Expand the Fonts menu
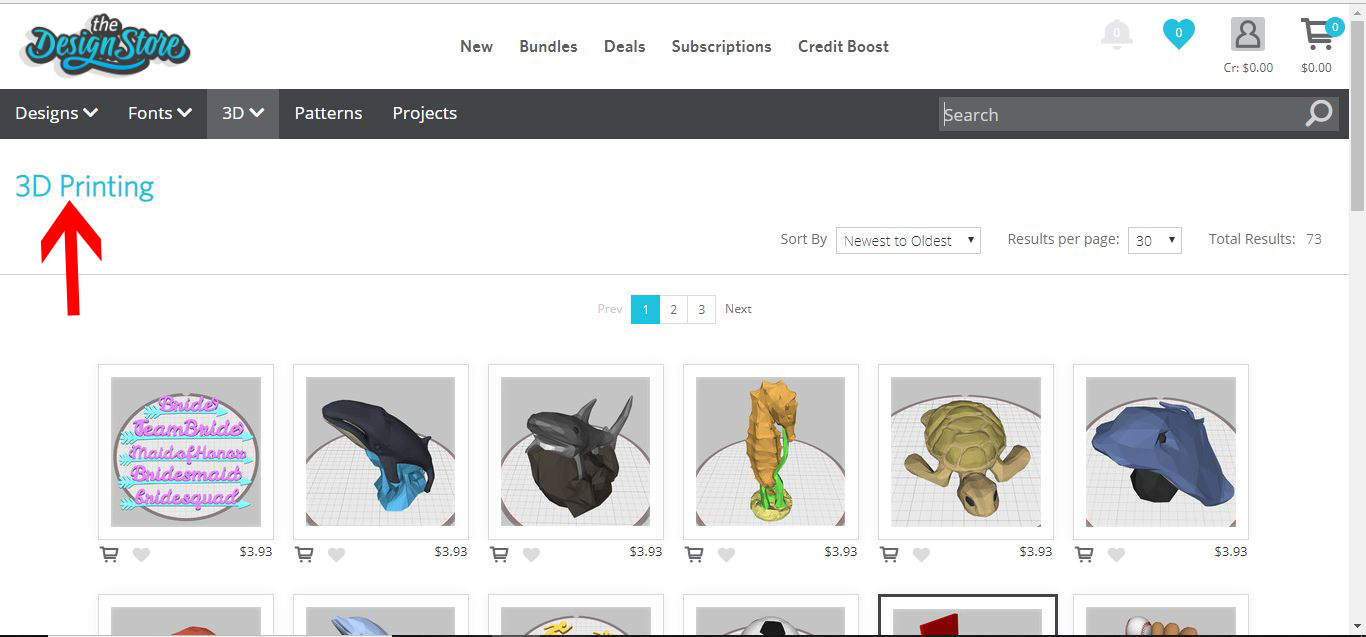The height and width of the screenshot is (637, 1366). coord(160,113)
